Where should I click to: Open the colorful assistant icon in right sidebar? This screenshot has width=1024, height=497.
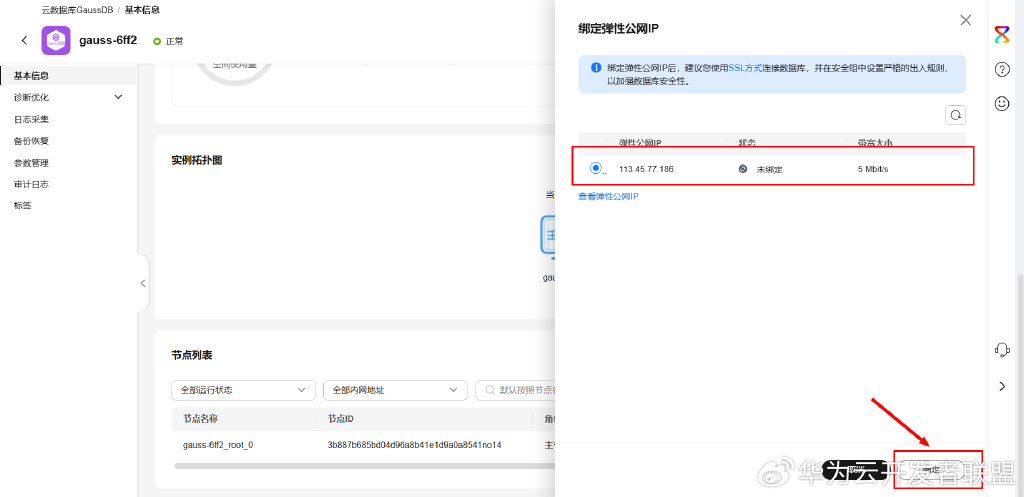(x=1002, y=35)
